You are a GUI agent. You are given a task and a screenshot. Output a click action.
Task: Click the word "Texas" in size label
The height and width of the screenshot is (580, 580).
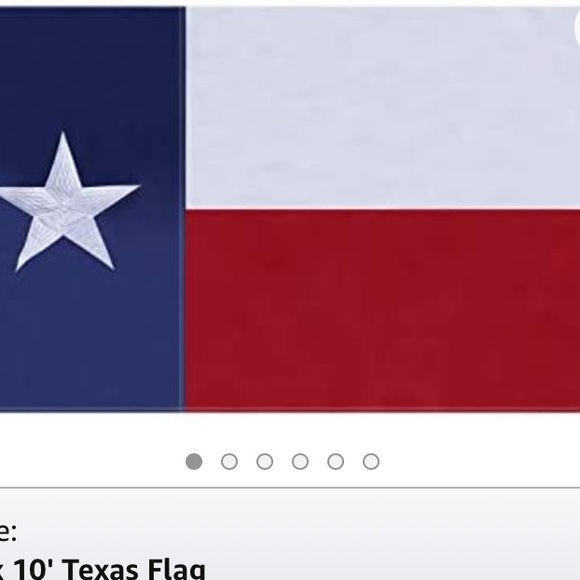(100, 570)
